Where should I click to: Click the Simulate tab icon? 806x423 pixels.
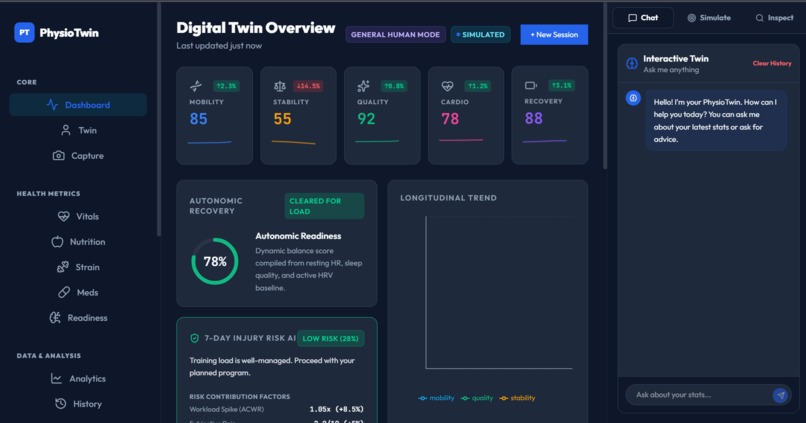pyautogui.click(x=692, y=18)
